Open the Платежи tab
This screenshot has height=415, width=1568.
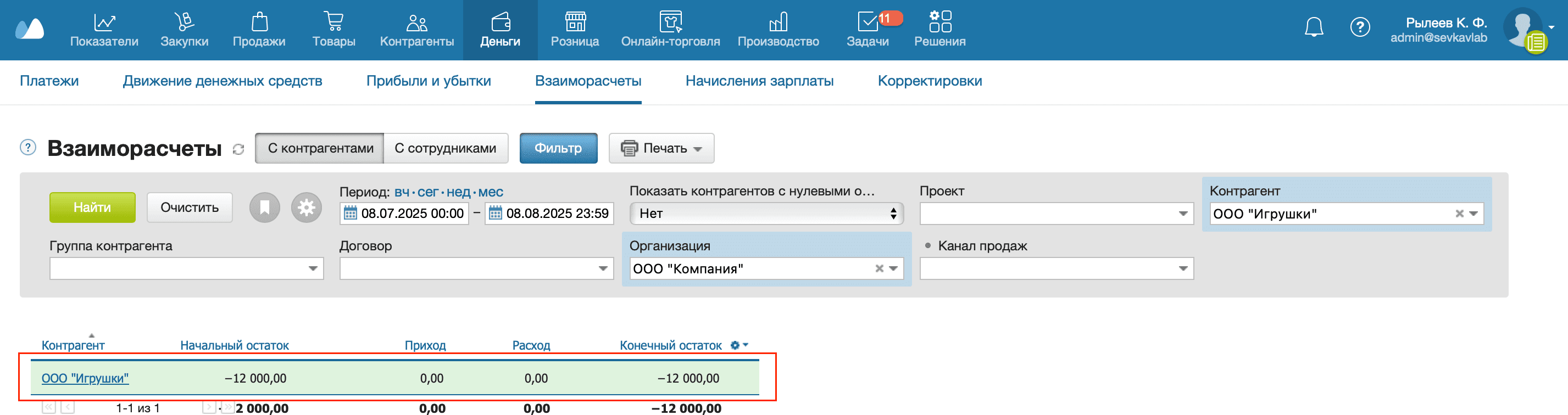pyautogui.click(x=49, y=81)
